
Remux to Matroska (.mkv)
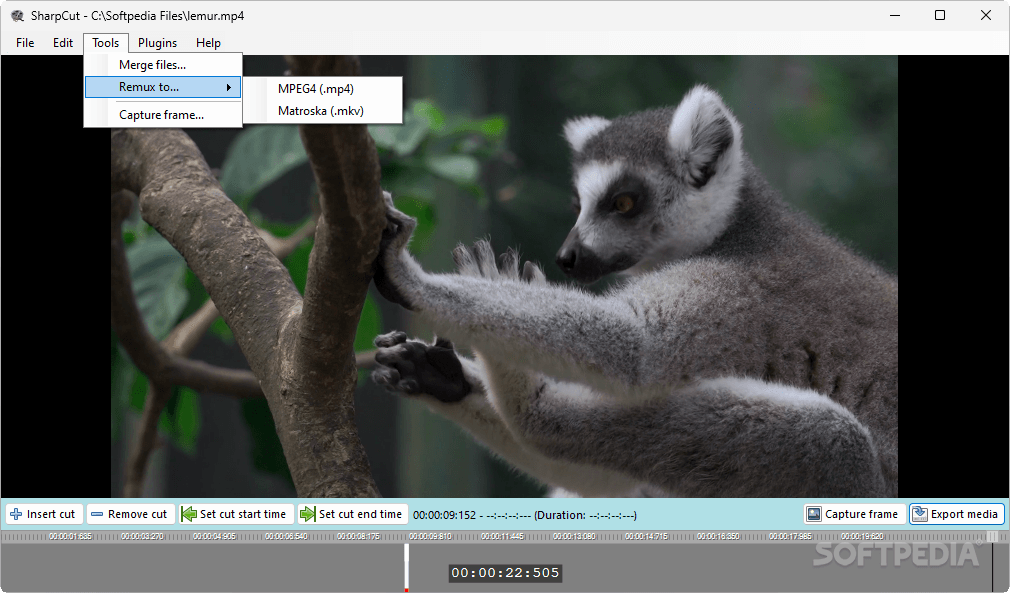[323, 111]
